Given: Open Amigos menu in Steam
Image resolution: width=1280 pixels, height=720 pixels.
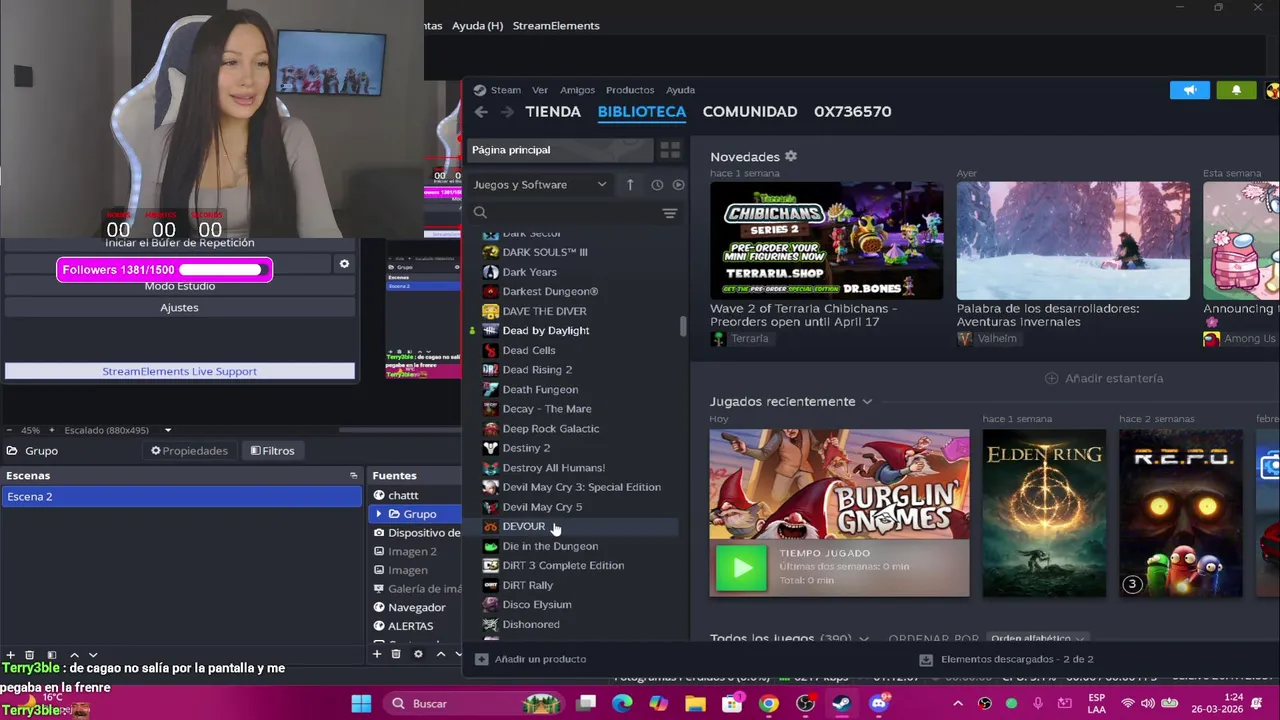Looking at the screenshot, I should tap(577, 90).
